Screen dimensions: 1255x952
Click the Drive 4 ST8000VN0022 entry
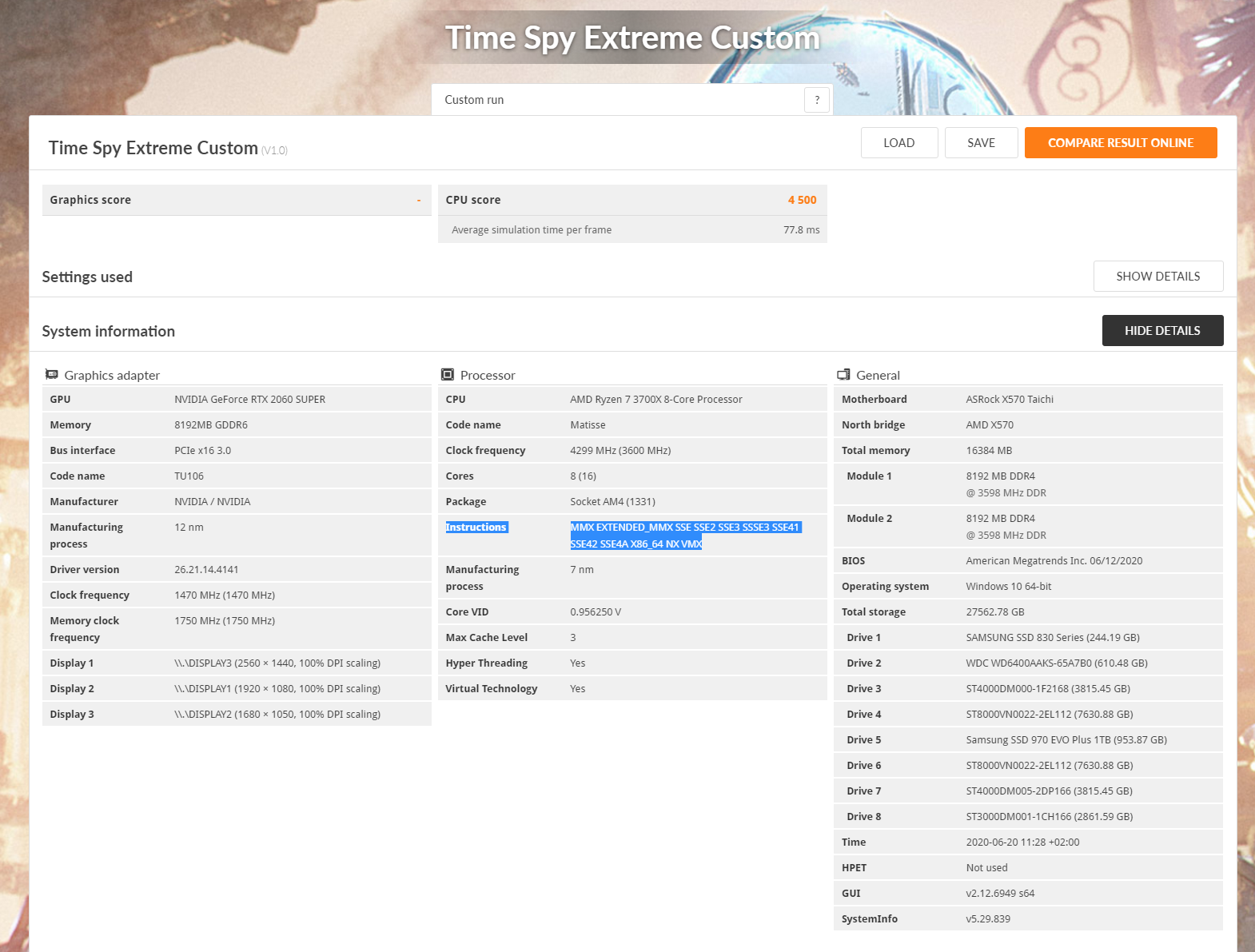pos(1050,714)
